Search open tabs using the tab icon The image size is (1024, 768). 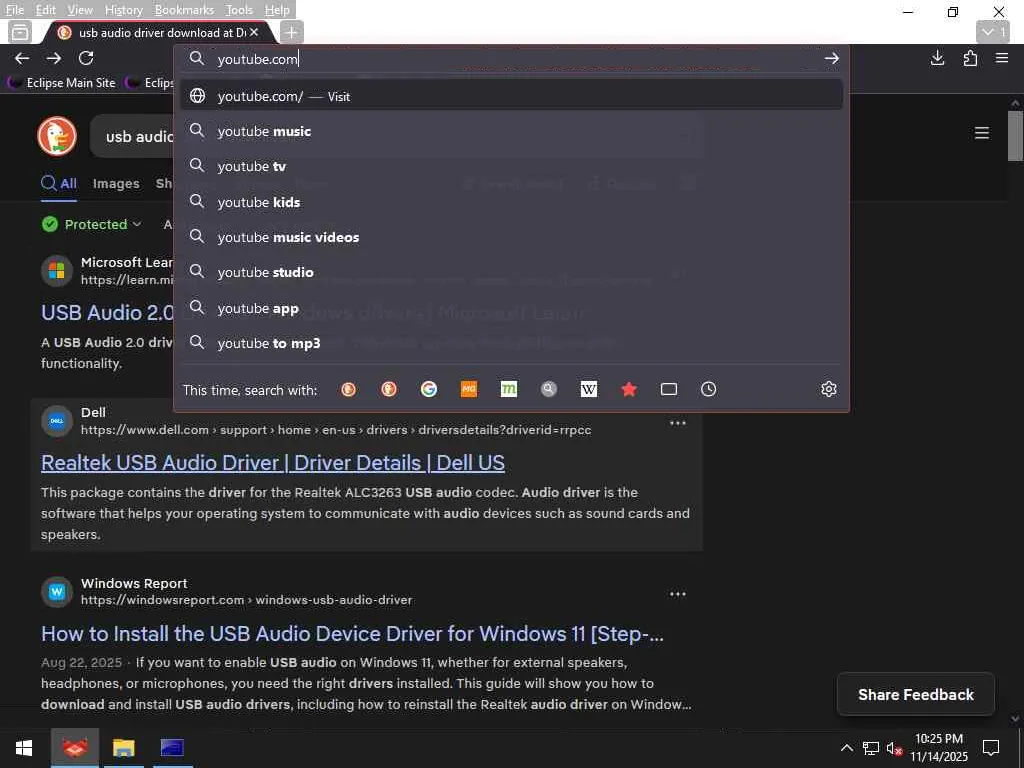(669, 389)
